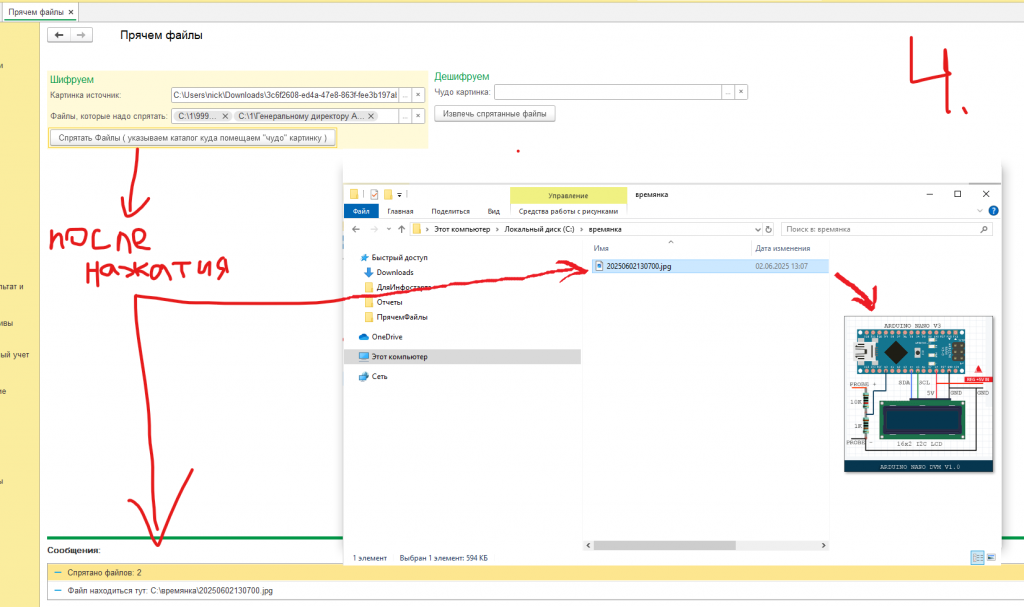The width and height of the screenshot is (1024, 607).
Task: Go back with the 1C back arrow
Action: [x=59, y=35]
